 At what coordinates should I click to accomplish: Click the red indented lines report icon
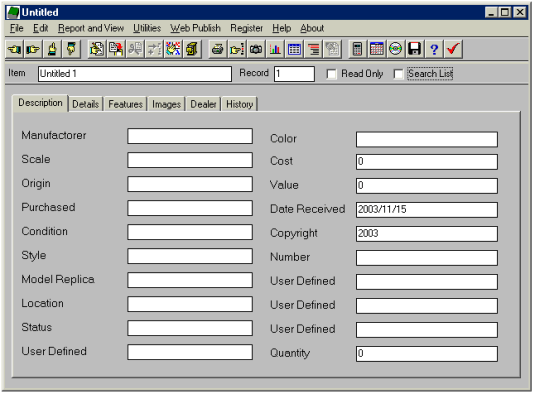coord(313,49)
